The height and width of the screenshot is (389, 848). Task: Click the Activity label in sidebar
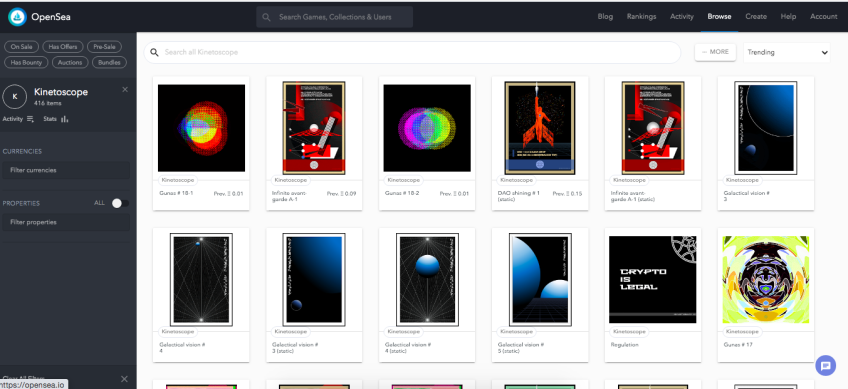[x=13, y=119]
